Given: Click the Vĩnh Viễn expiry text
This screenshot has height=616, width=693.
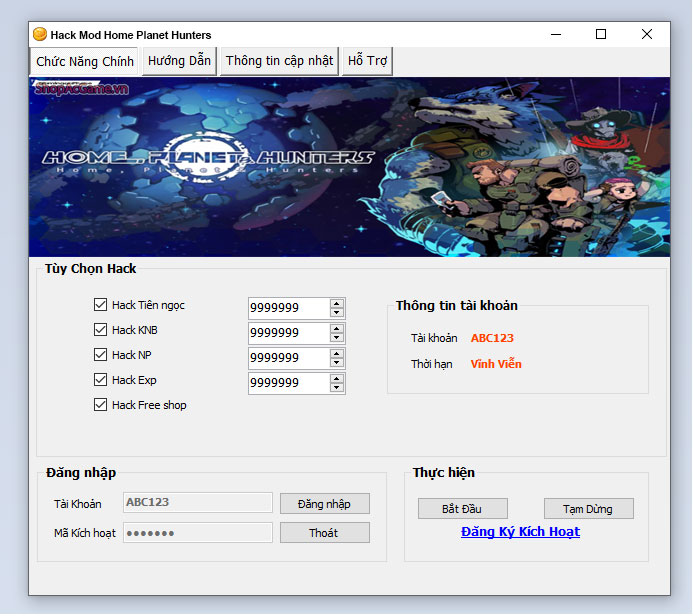Looking at the screenshot, I should click(496, 364).
